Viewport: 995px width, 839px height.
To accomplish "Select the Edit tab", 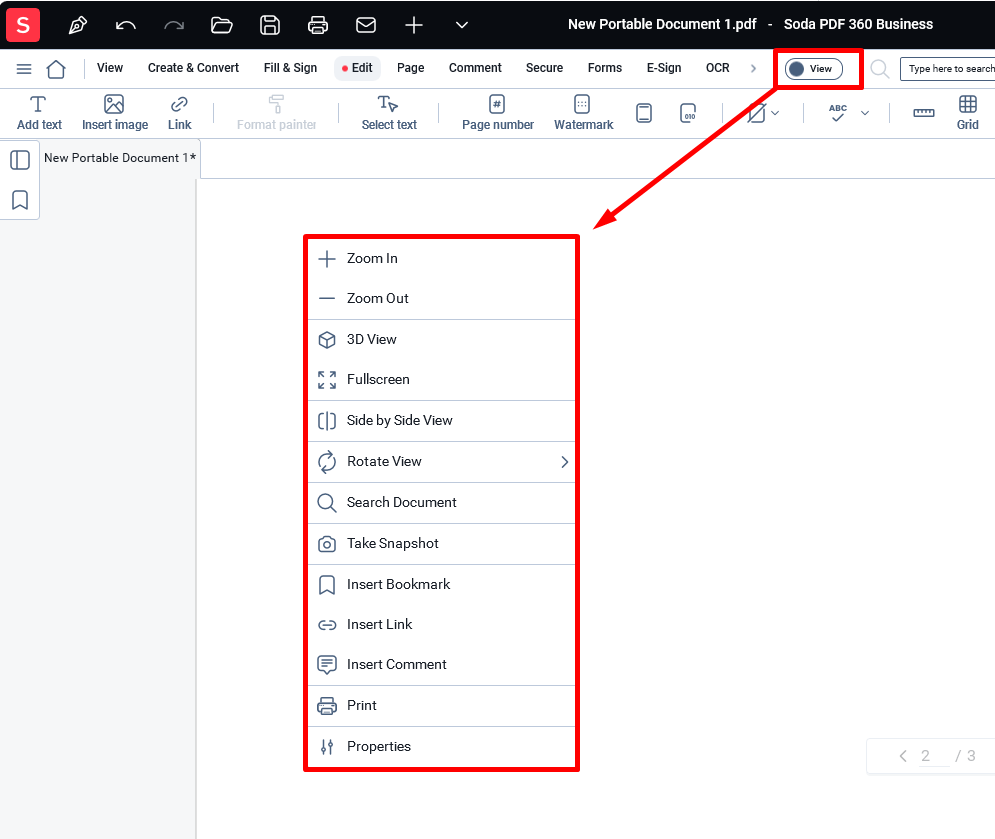I will [x=357, y=68].
